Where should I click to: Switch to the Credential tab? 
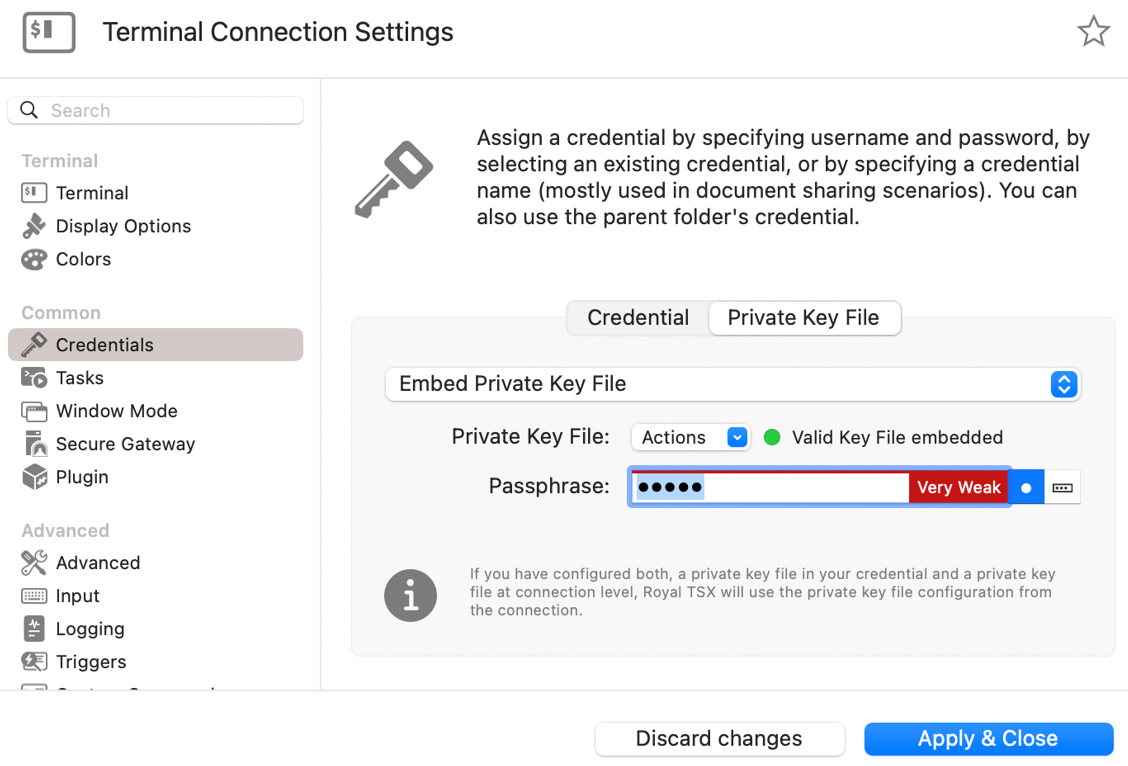point(638,318)
